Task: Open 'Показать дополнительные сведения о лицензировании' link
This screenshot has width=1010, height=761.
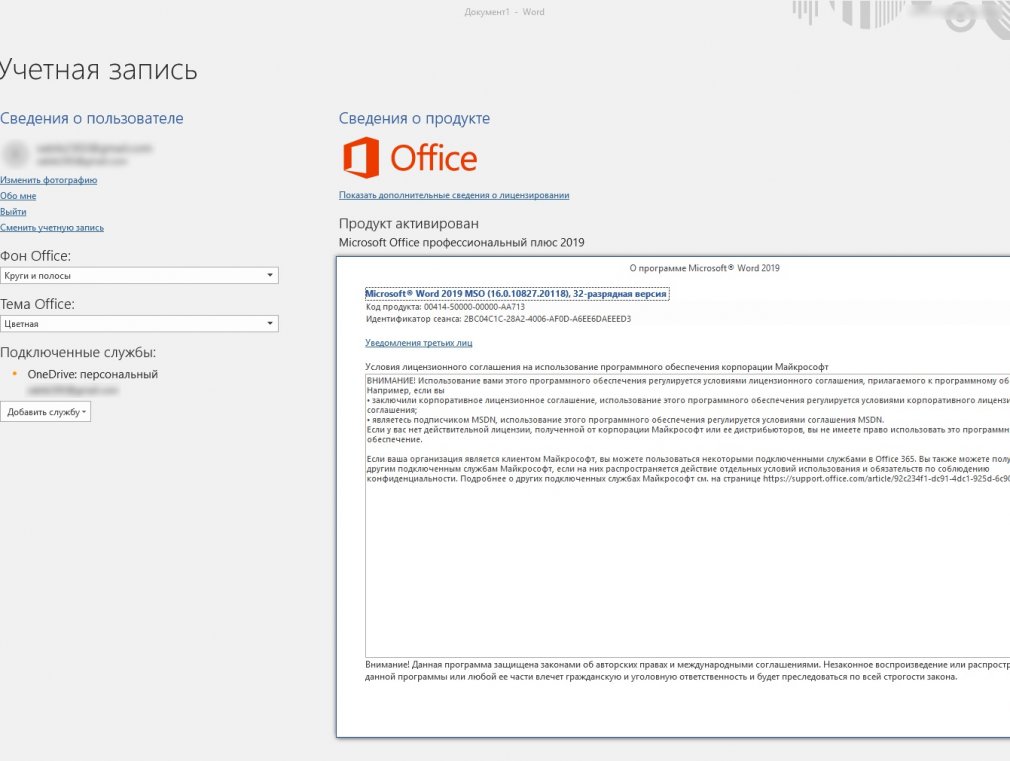Action: click(454, 195)
